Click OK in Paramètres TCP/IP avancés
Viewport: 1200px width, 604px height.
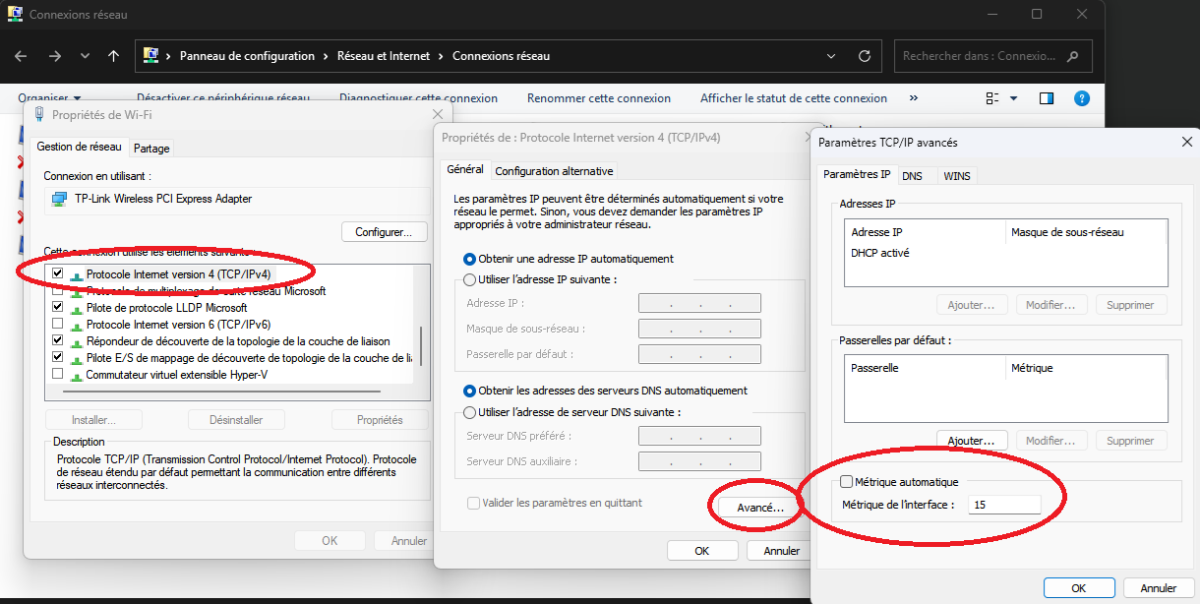click(x=1079, y=588)
